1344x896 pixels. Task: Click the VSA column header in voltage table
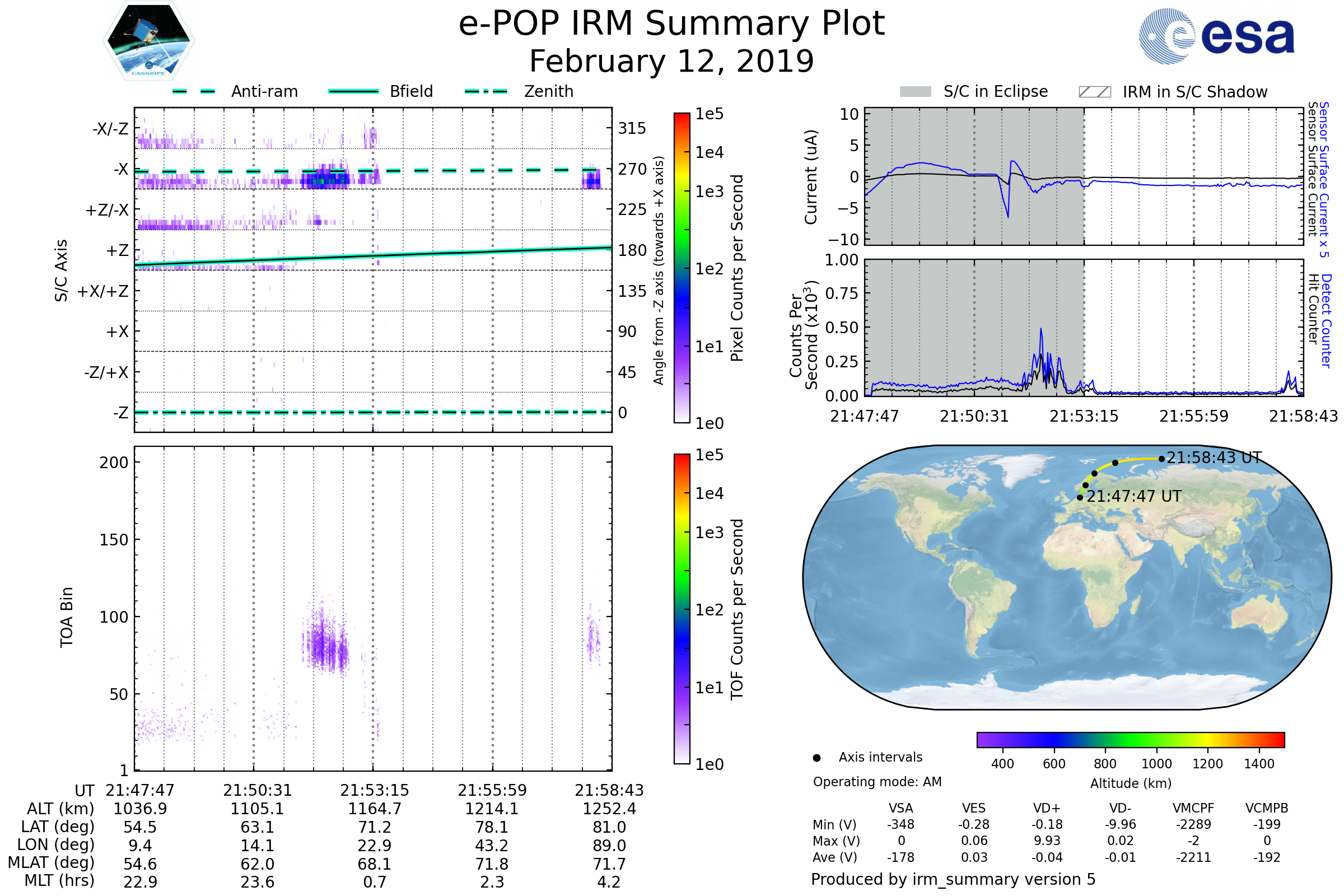pos(900,808)
